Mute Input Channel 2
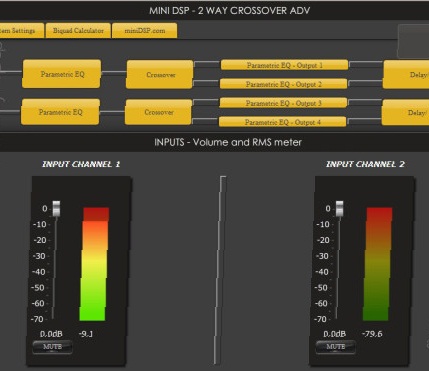The width and height of the screenshot is (429, 371). coord(335,347)
